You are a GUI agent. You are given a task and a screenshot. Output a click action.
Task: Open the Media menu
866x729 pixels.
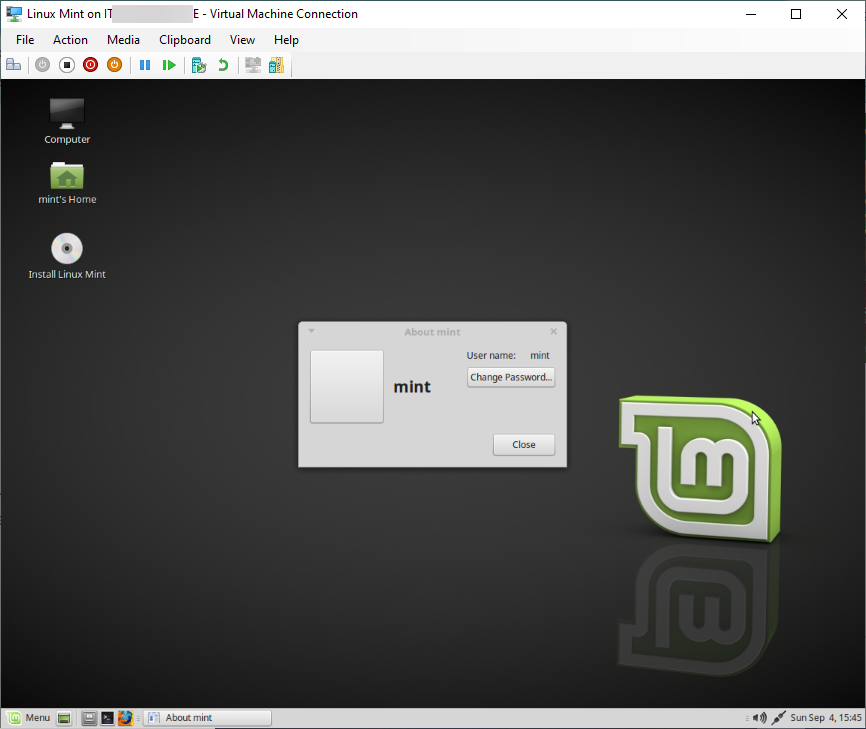click(123, 40)
